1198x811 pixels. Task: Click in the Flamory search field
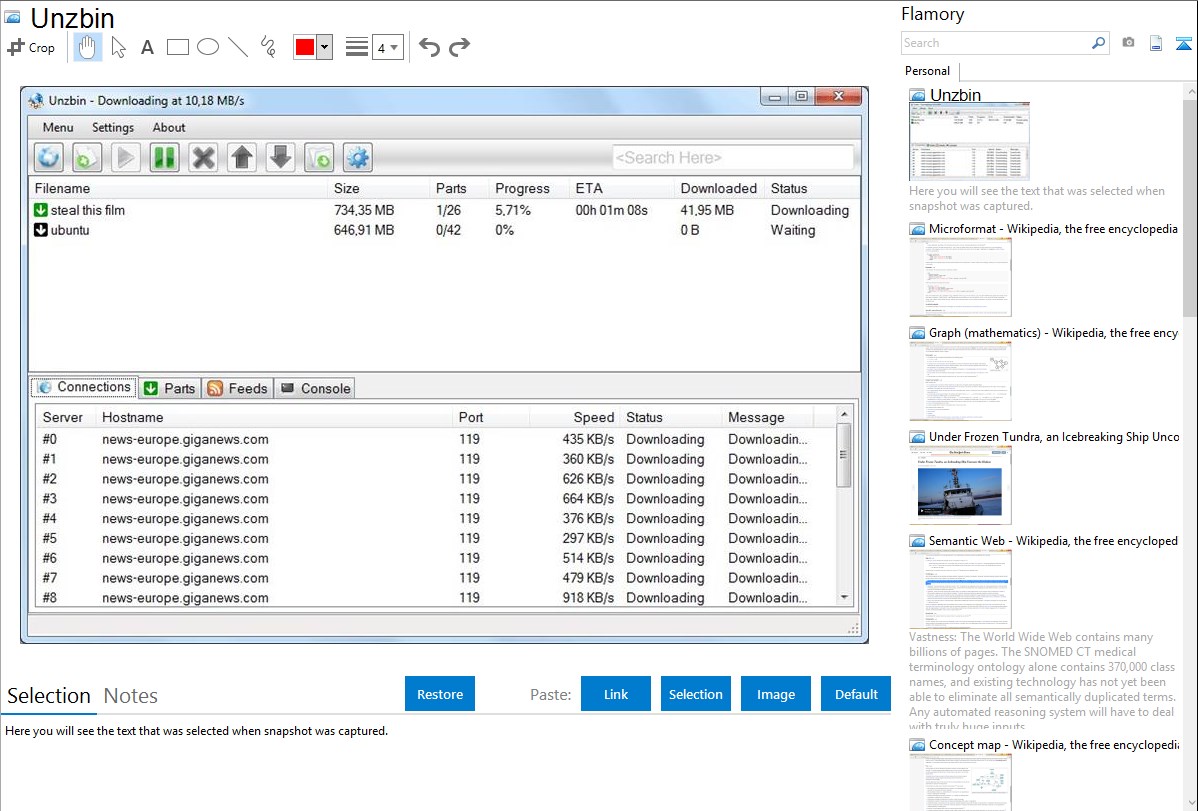tap(995, 43)
